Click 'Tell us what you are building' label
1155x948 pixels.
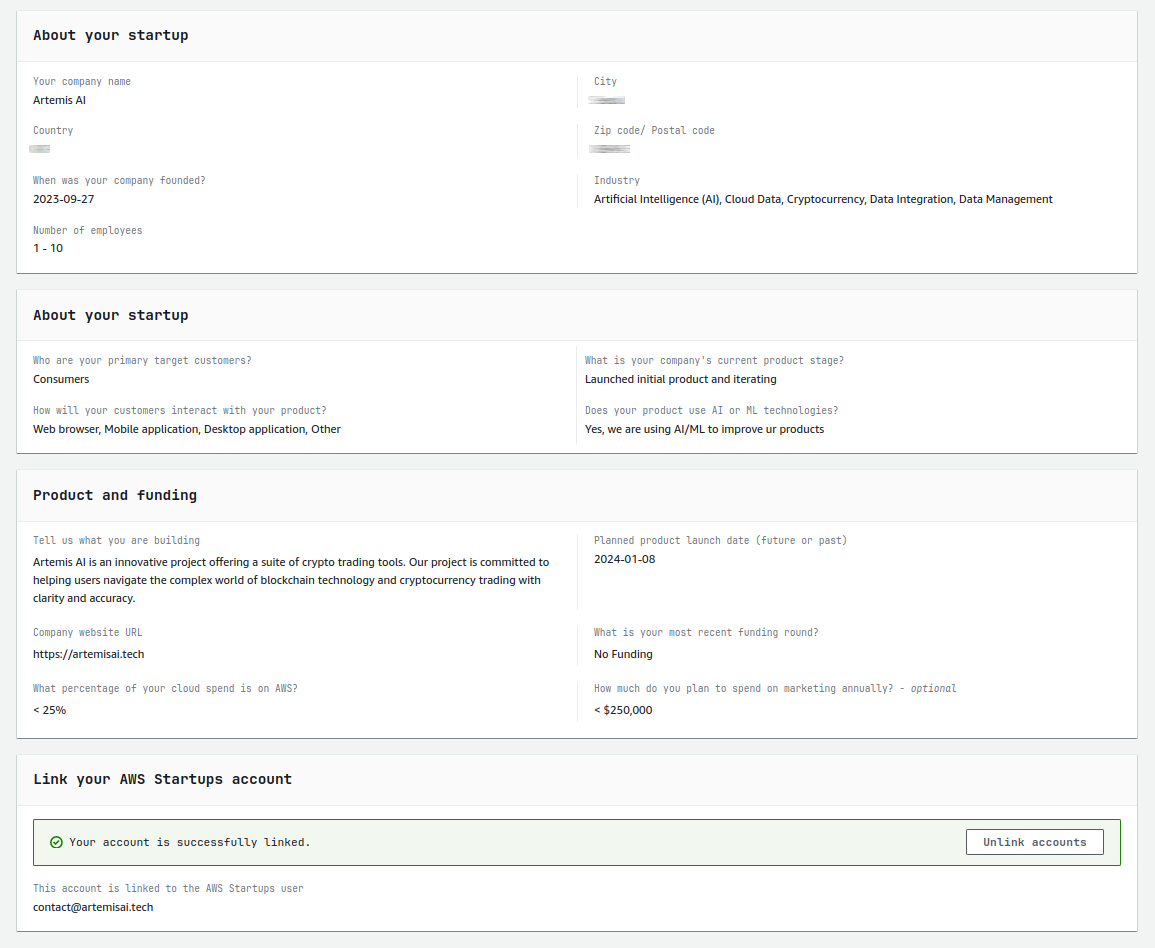[116, 541]
